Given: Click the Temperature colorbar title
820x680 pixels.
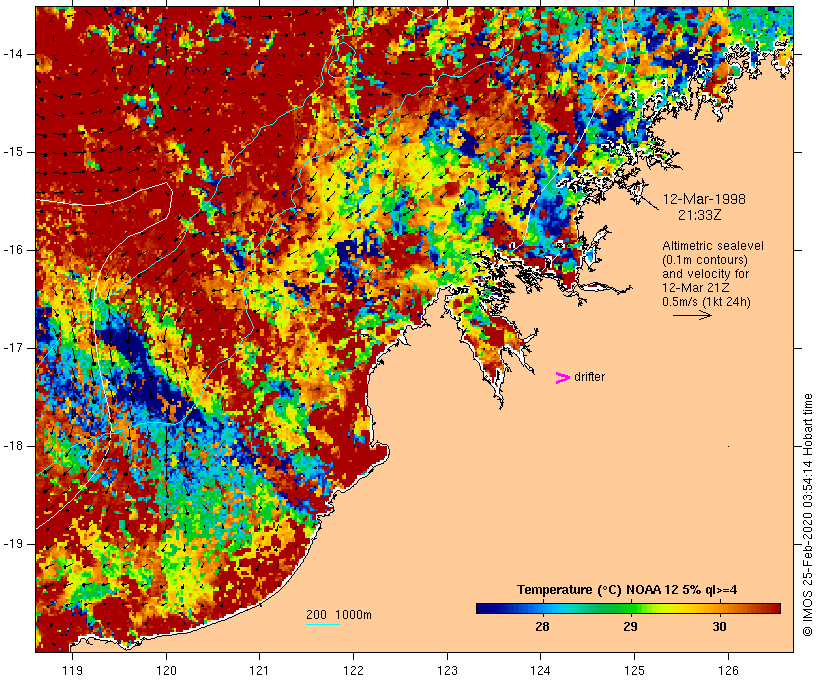Looking at the screenshot, I should (x=627, y=590).
